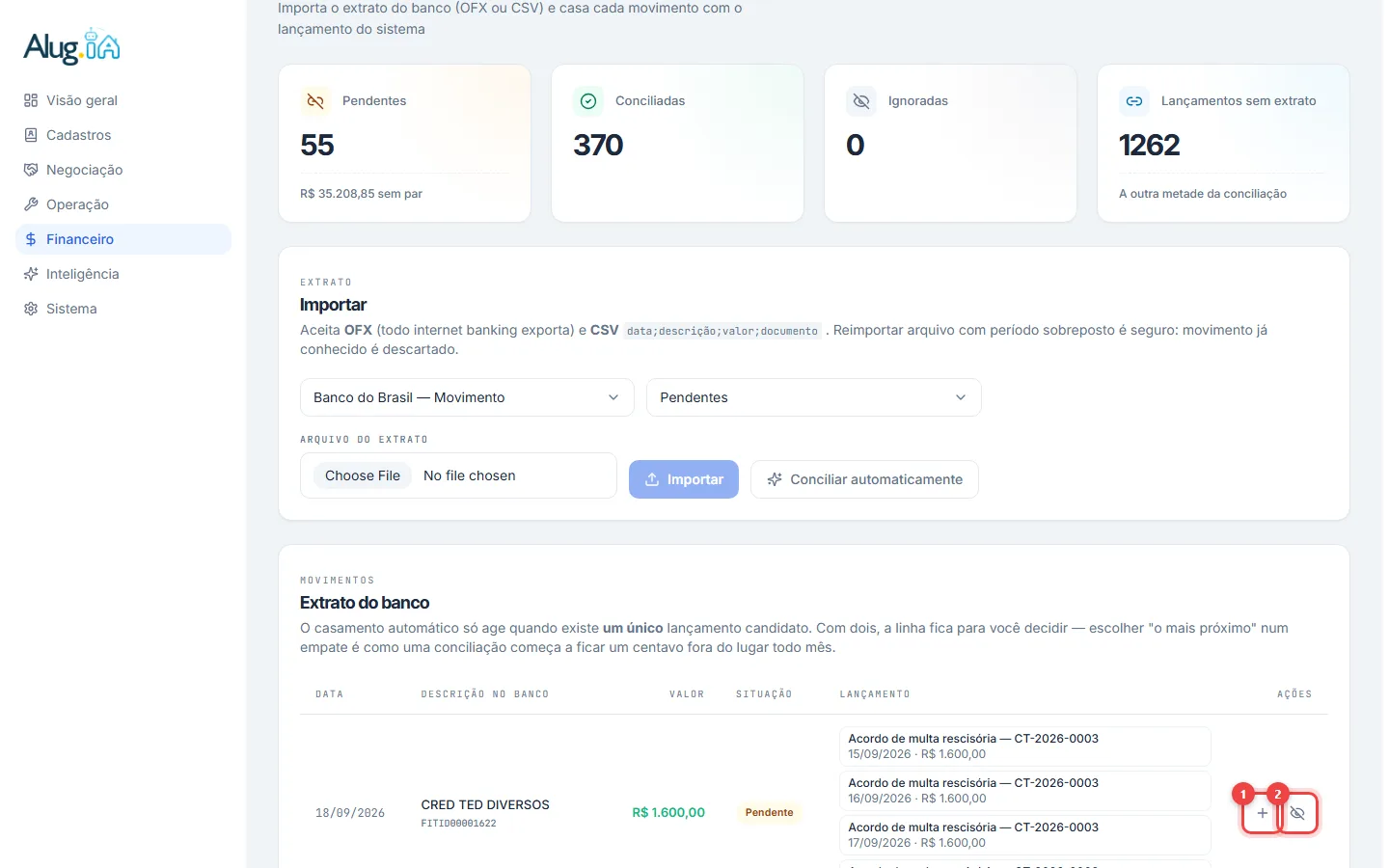Click the Inteligência sparkle icon
The image size is (1389, 868).
tap(31, 274)
